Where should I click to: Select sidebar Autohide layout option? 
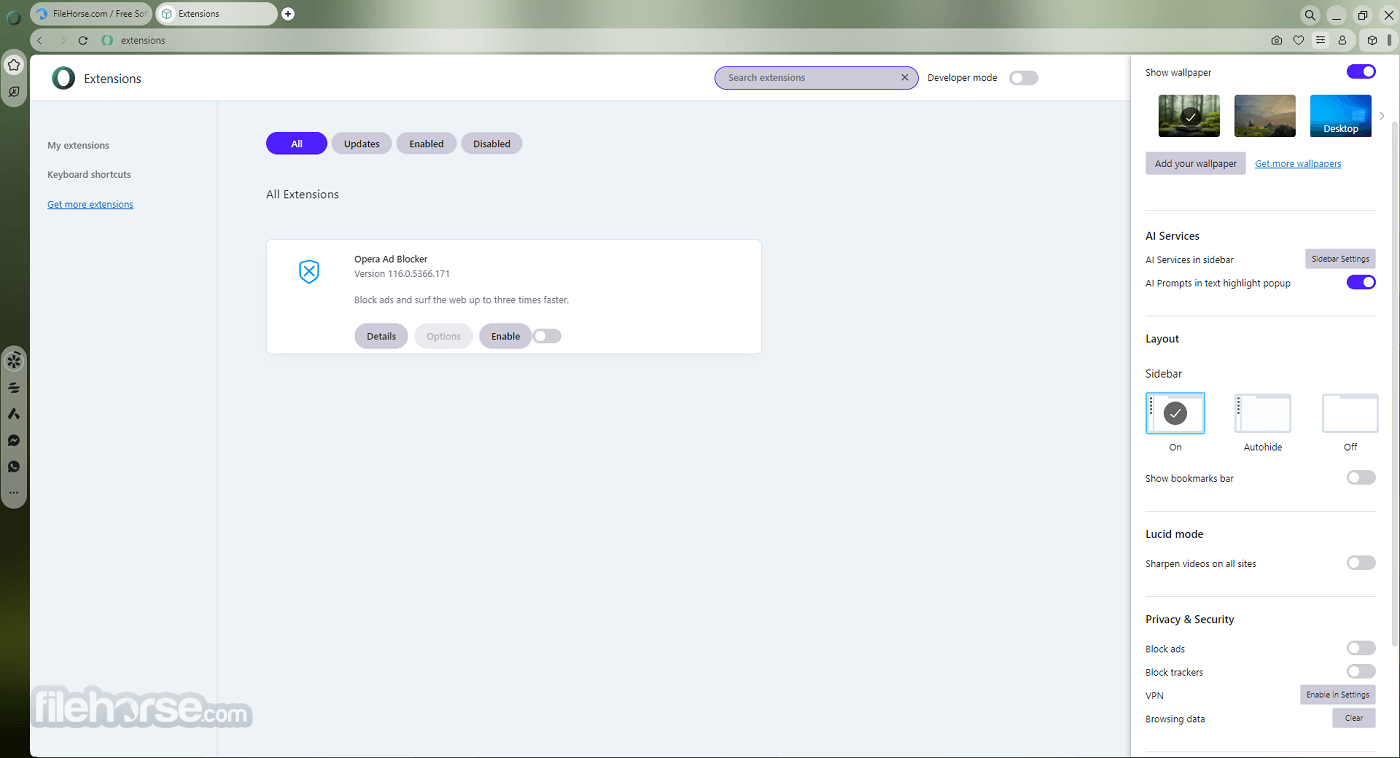(x=1263, y=413)
